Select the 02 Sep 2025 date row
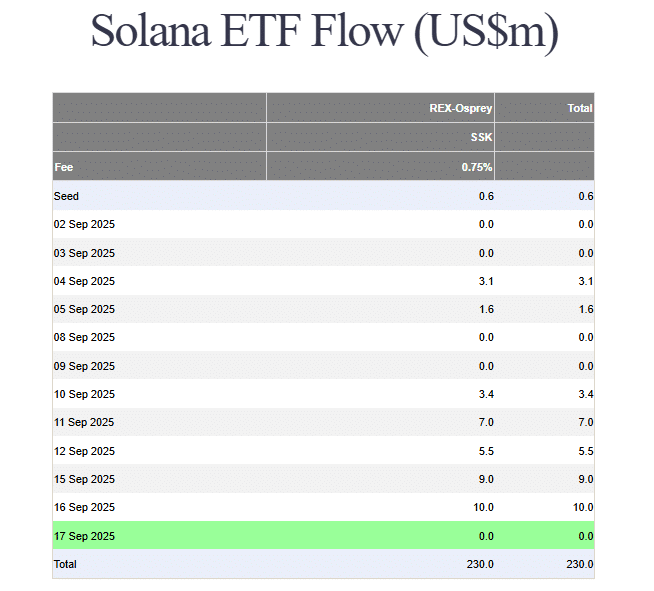 point(84,224)
